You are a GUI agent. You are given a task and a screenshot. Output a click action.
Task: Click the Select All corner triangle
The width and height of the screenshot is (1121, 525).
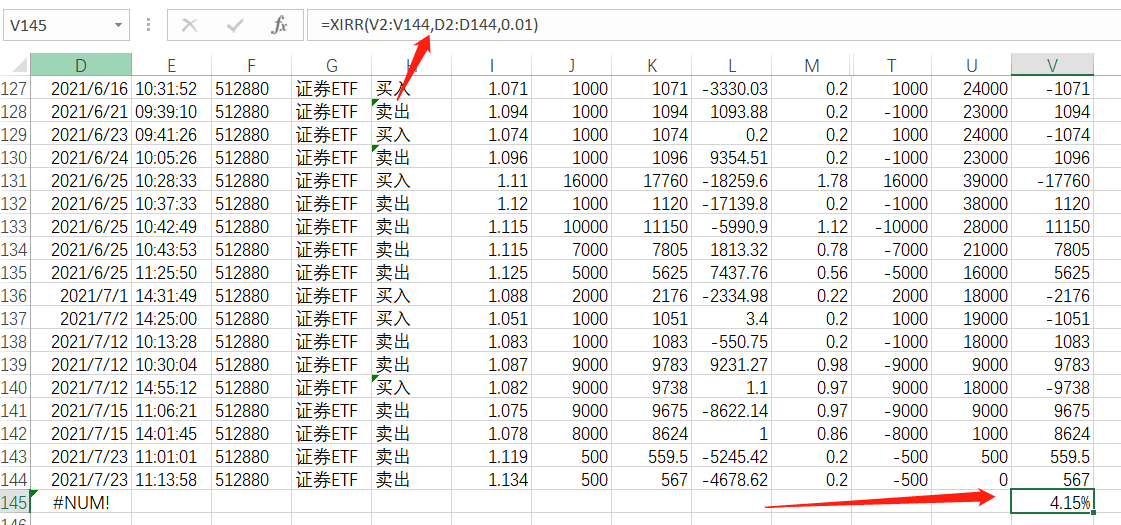(x=15, y=65)
